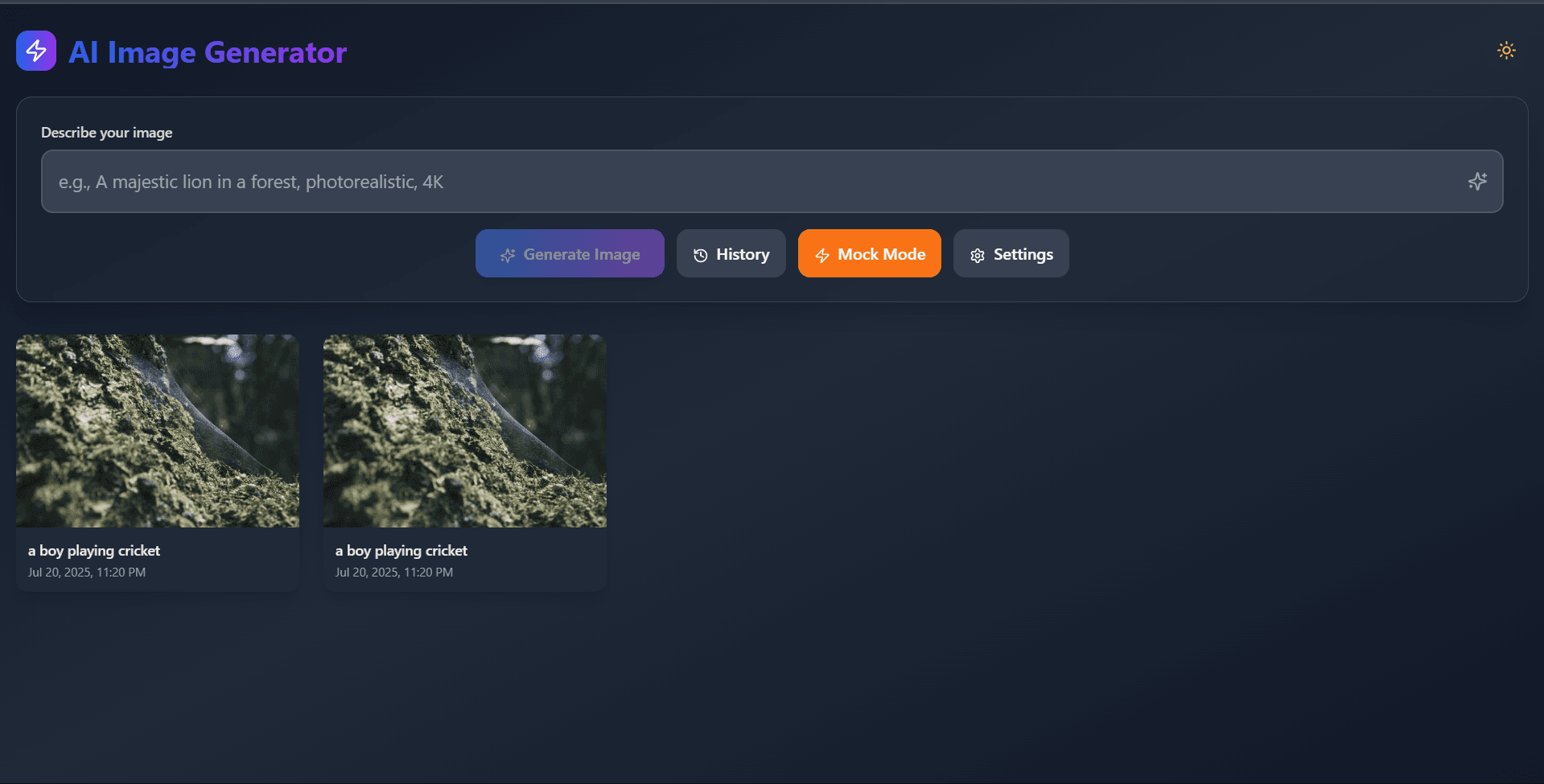This screenshot has width=1544, height=784.
Task: Click the gear icon on Settings button
Action: pyautogui.click(x=978, y=255)
